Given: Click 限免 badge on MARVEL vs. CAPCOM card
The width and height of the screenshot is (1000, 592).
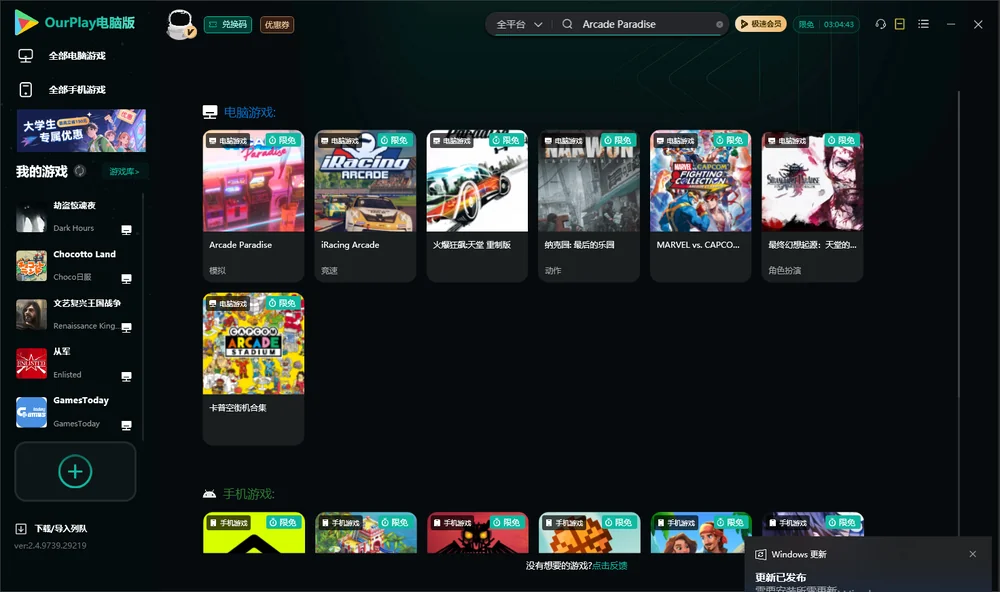Looking at the screenshot, I should [730, 140].
